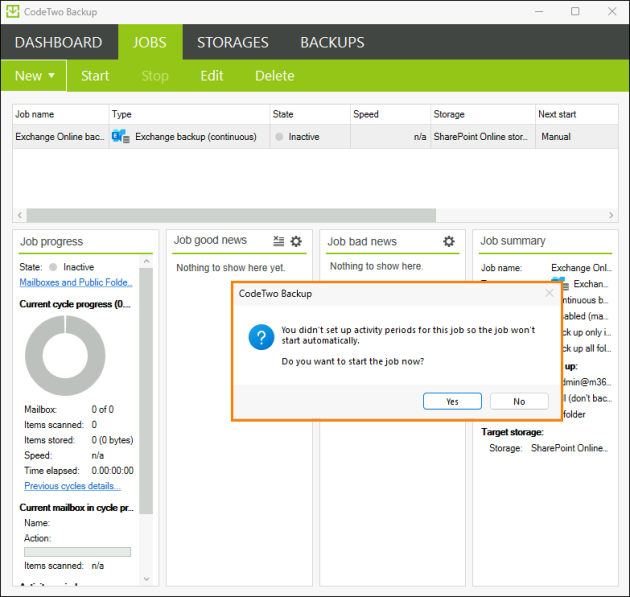The width and height of the screenshot is (630, 597).
Task: Switch to the BACKUPS tab
Action: click(x=332, y=42)
